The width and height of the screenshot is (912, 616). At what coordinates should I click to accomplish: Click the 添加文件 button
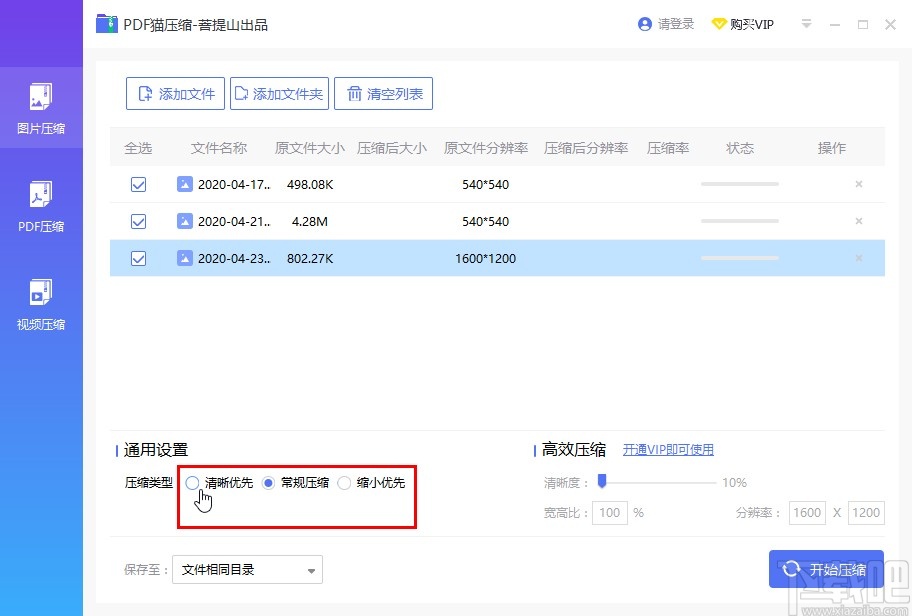coord(175,94)
